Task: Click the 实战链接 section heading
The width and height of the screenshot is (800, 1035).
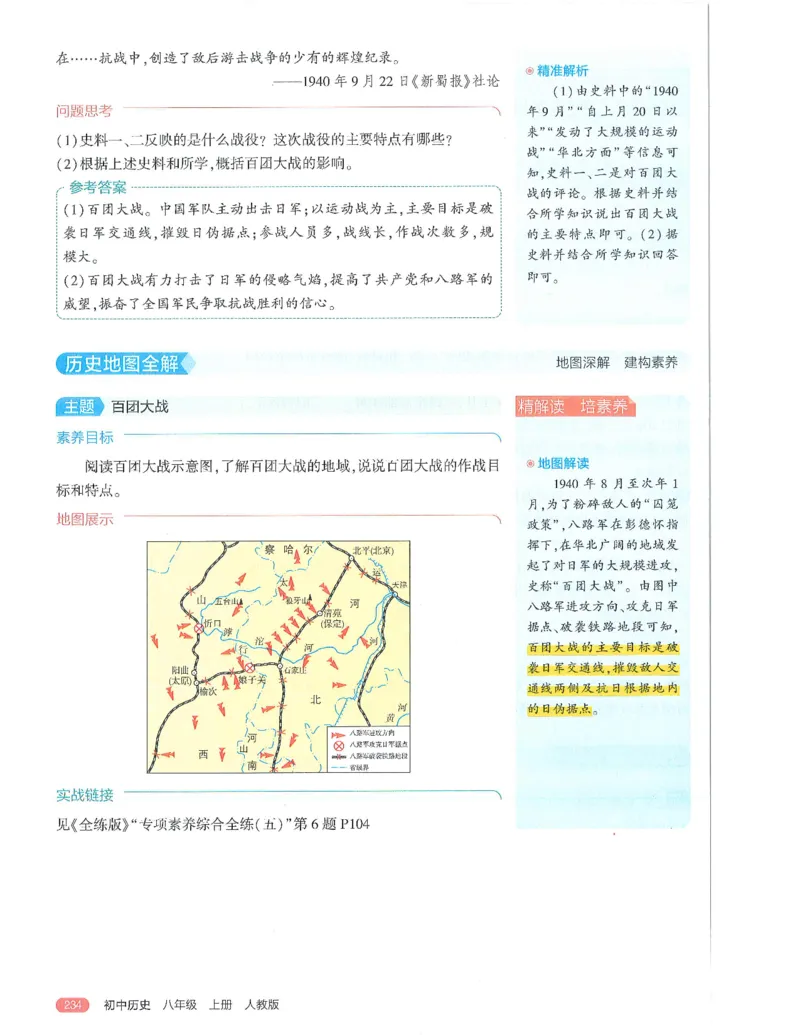Action: 84,795
